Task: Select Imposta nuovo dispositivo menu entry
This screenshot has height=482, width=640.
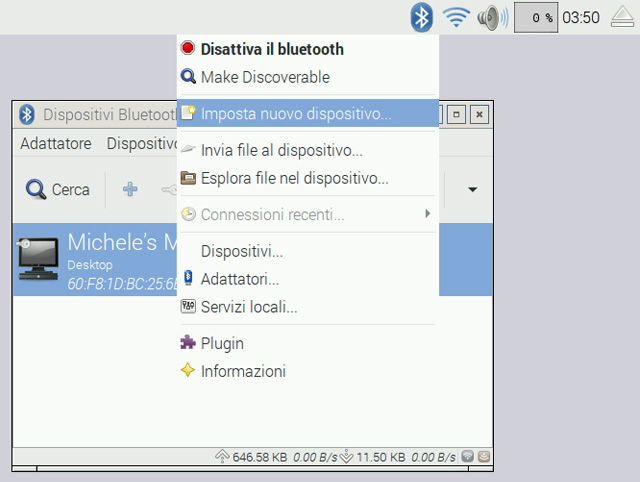Action: click(295, 113)
